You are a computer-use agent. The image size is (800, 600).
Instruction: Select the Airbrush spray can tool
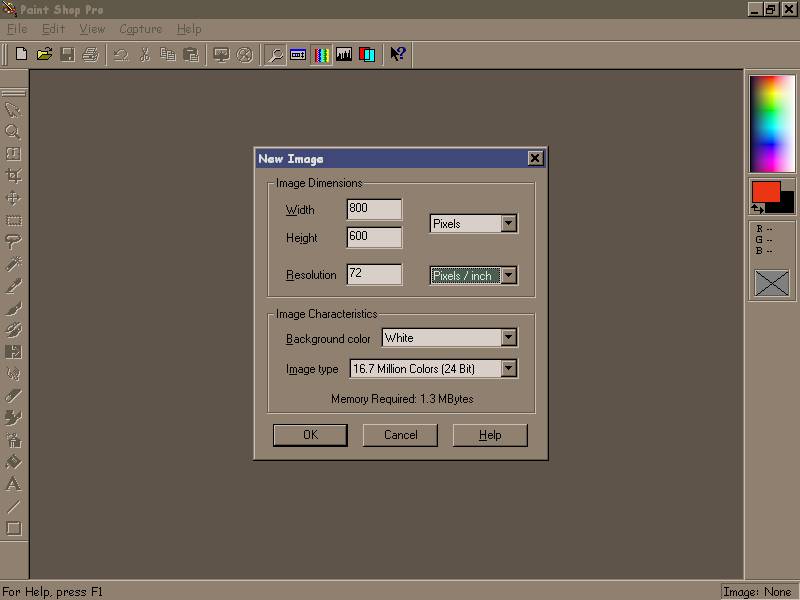point(13,440)
